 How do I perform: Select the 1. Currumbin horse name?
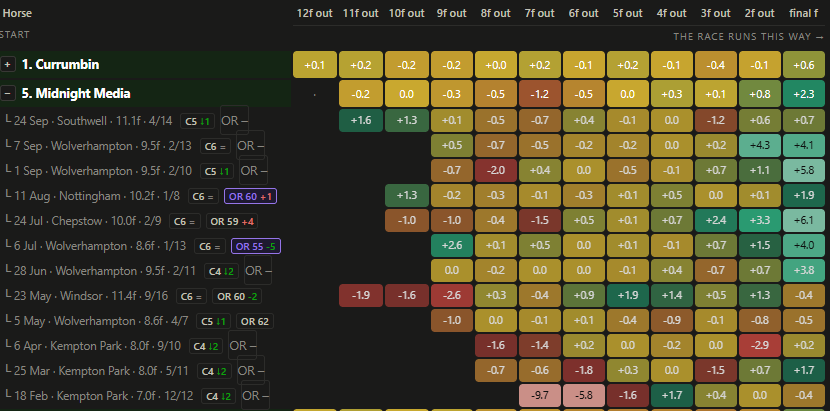pos(60,65)
